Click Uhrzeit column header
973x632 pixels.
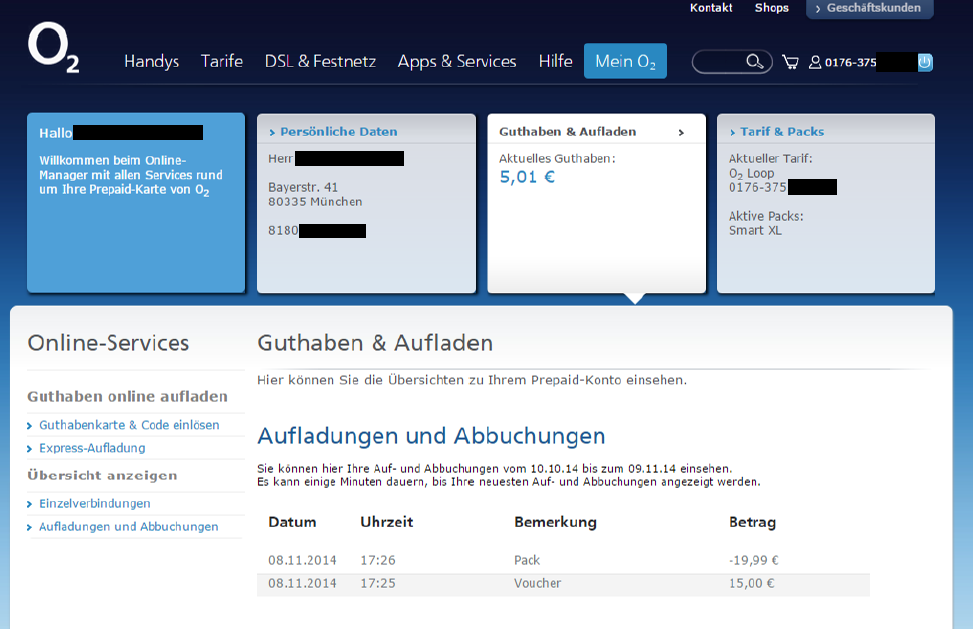387,522
